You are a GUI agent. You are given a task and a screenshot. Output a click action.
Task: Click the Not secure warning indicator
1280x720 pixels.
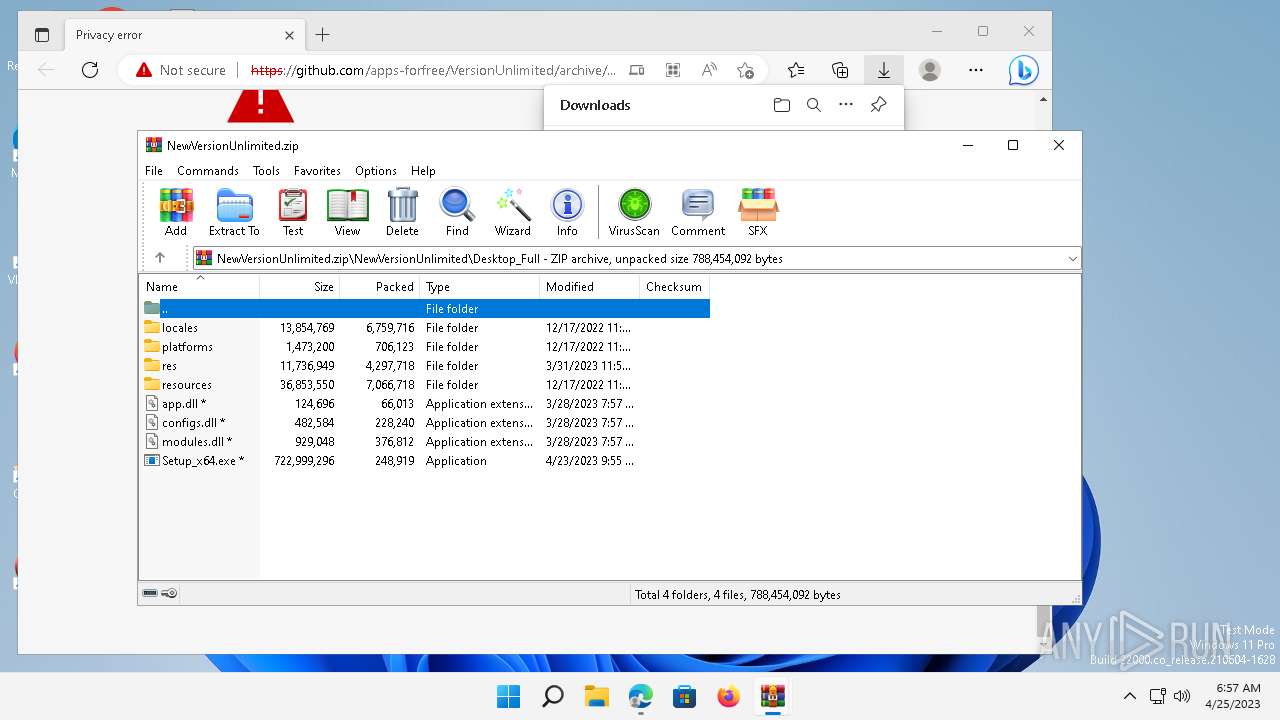(x=181, y=70)
